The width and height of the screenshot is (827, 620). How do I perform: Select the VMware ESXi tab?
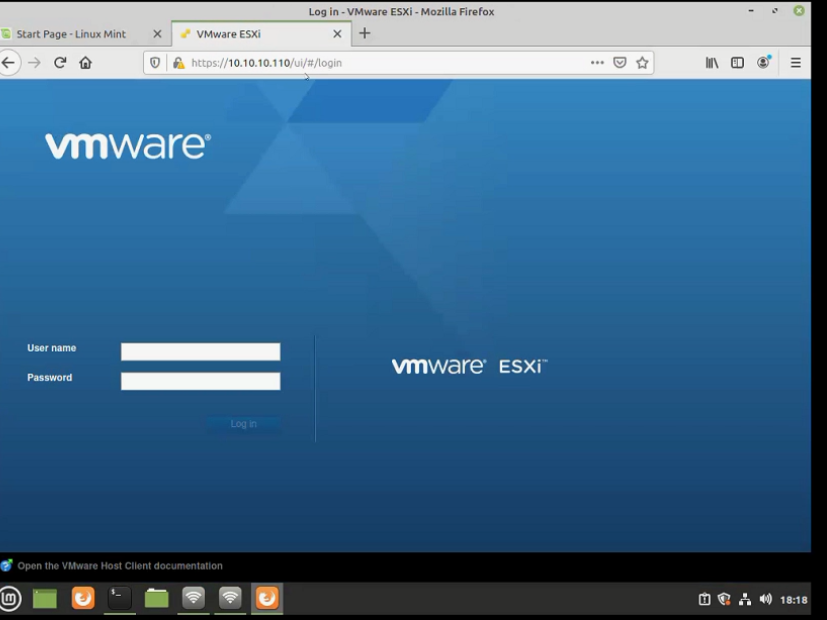(228, 34)
